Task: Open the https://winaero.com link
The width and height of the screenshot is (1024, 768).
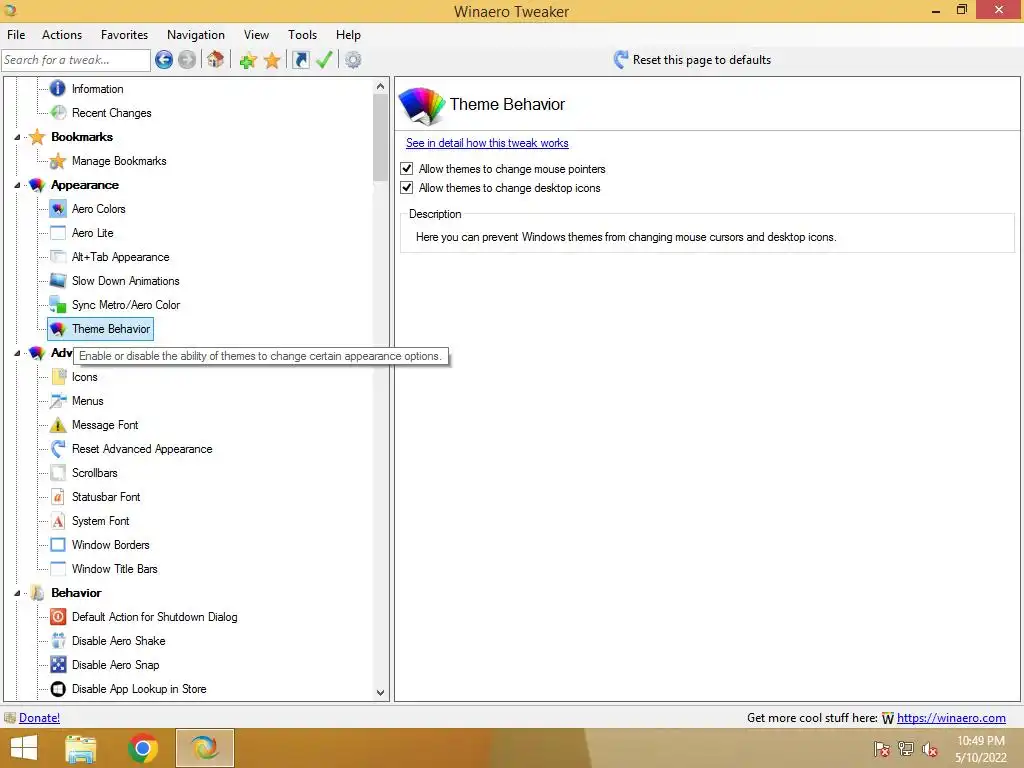Action: point(951,718)
